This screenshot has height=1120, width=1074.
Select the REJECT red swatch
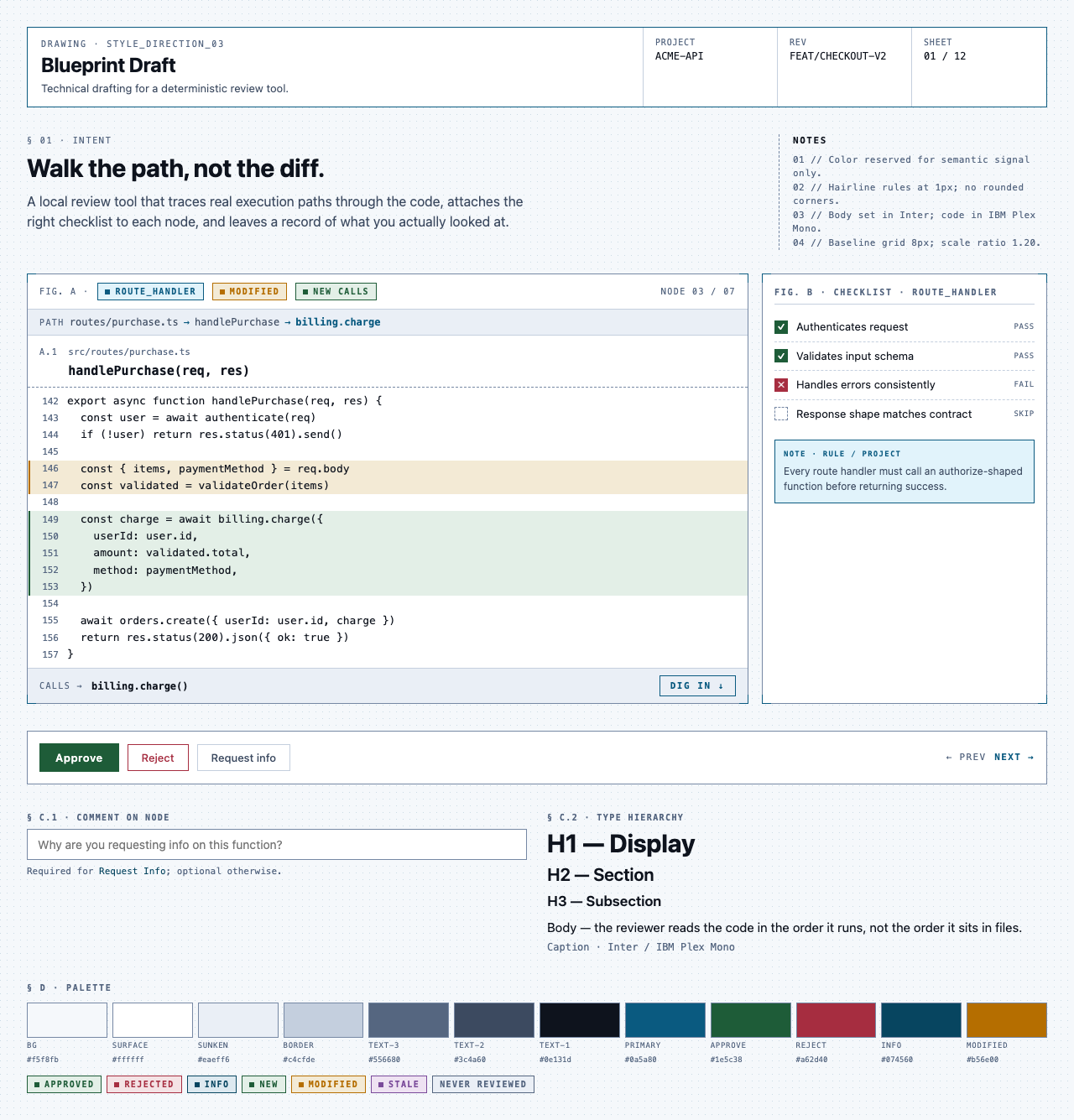click(836, 1020)
